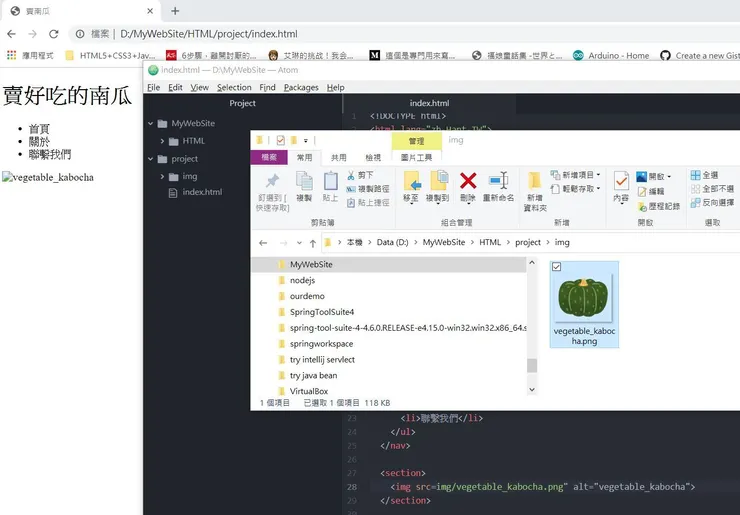Screen dimensions: 740x515
Task: Select the ourdemo folder in tree
Action: click(x=307, y=296)
